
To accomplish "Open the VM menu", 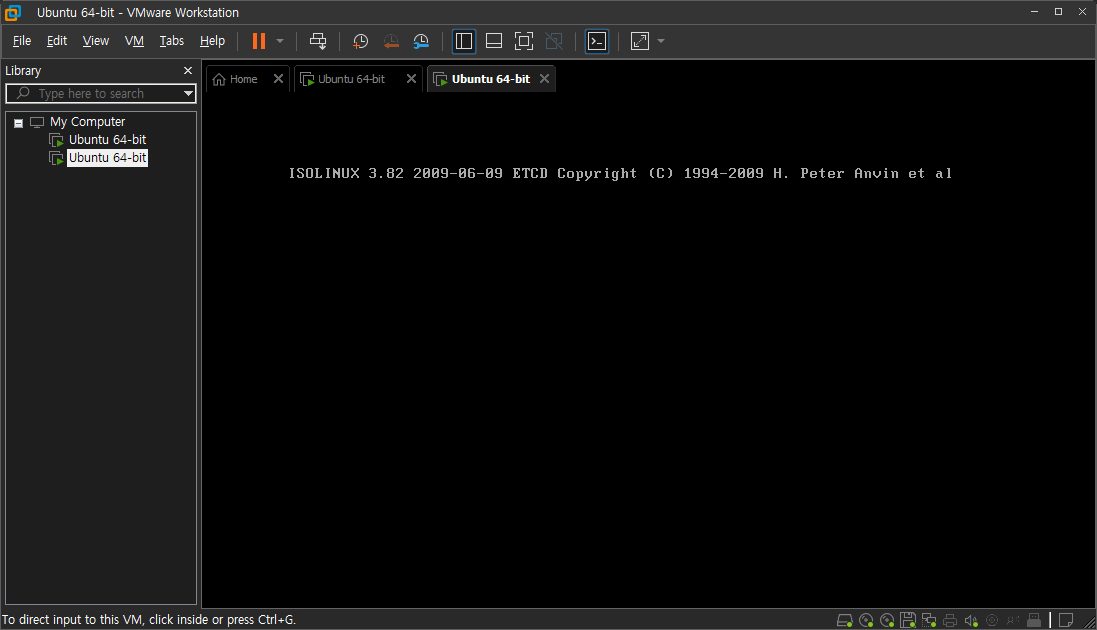I will tap(134, 41).
